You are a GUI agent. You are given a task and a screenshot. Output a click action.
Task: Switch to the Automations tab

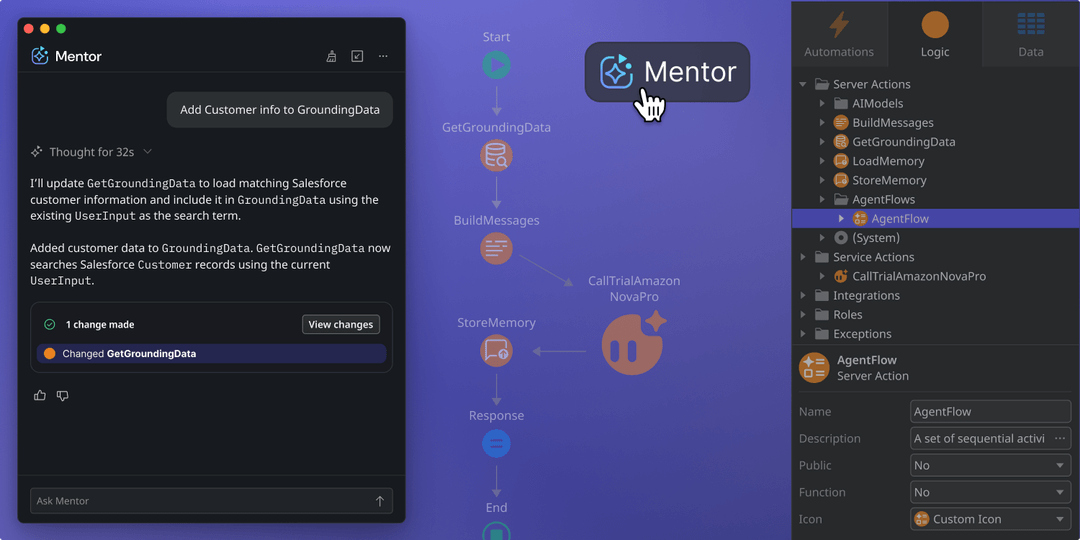(x=839, y=34)
